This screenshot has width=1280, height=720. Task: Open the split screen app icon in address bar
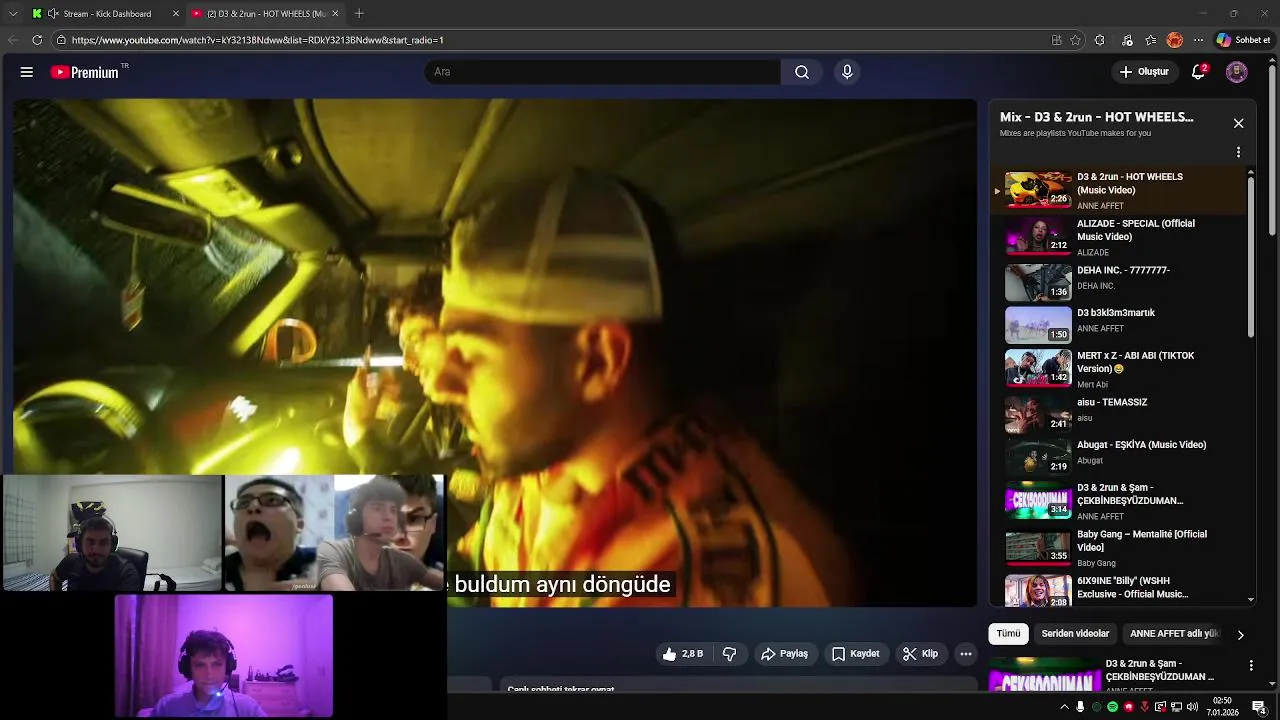tap(1056, 40)
